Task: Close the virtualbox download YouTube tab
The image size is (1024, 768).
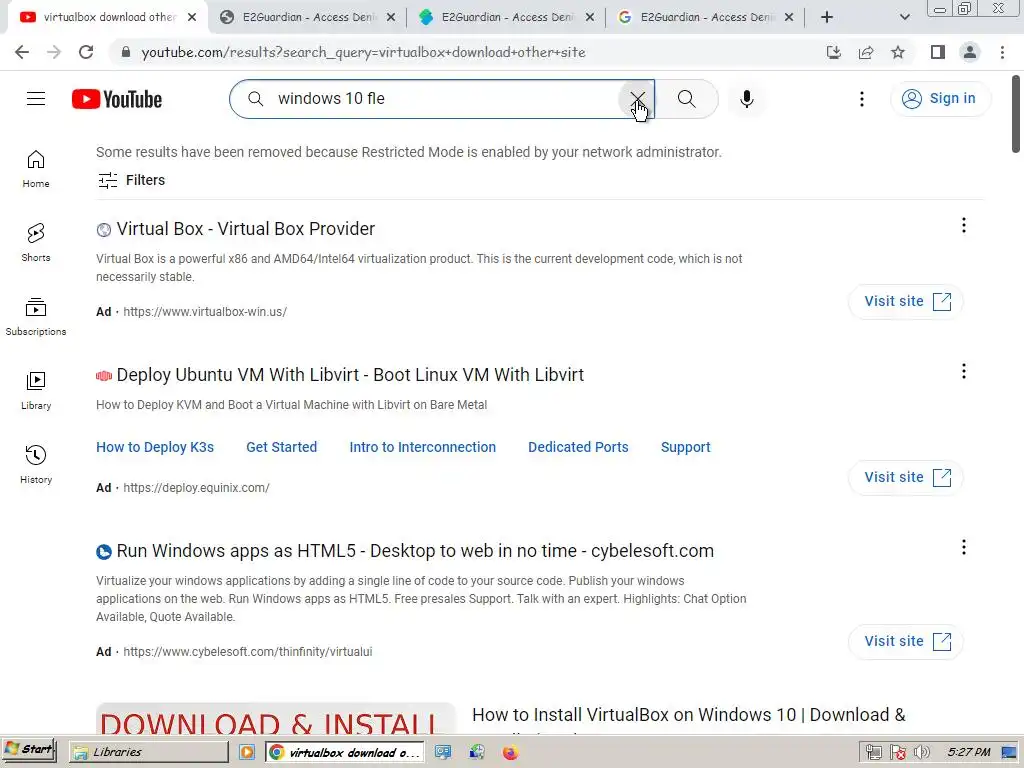Action: 192,18
